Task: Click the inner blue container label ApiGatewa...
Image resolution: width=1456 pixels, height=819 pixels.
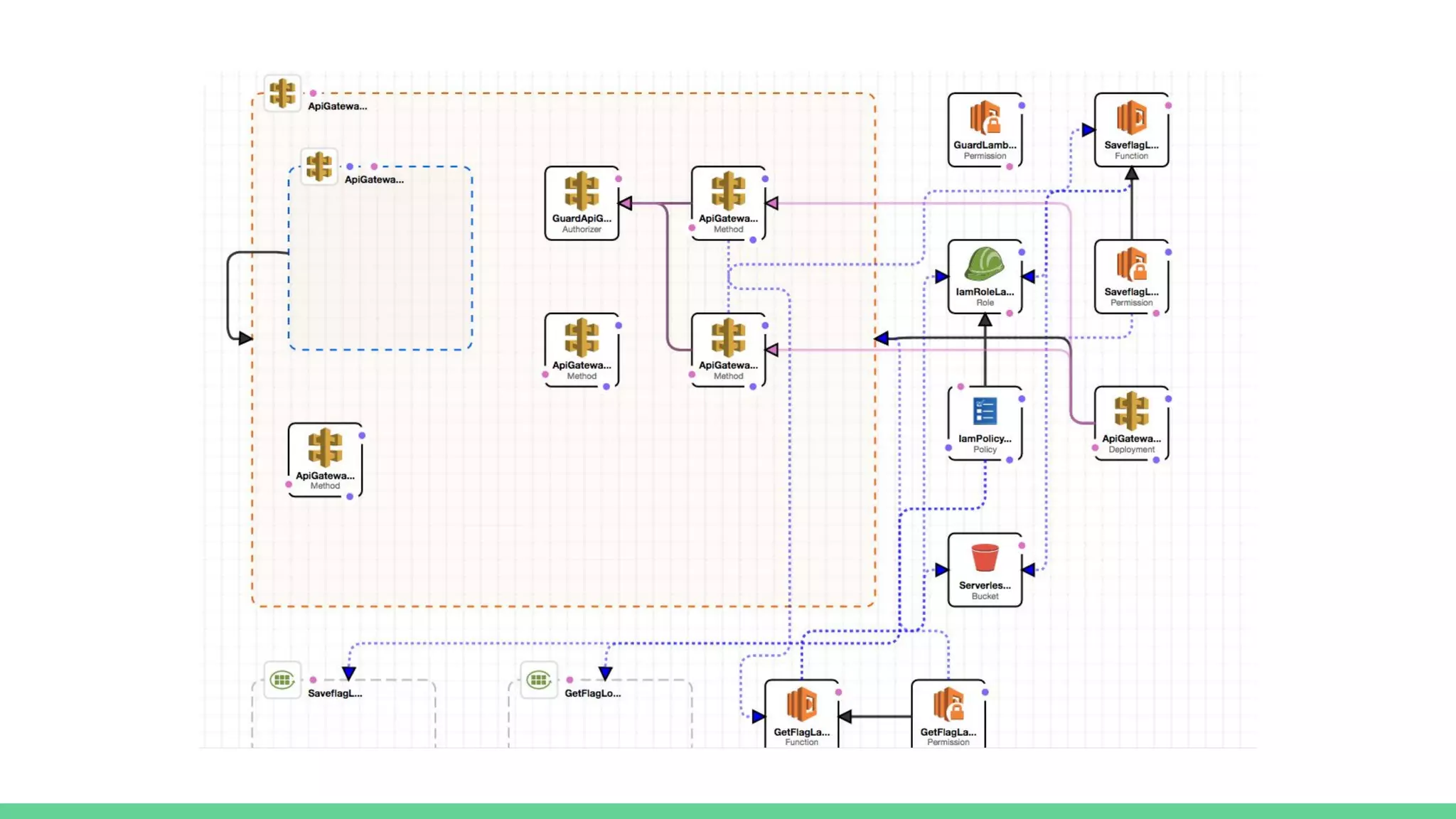Action: 374,179
